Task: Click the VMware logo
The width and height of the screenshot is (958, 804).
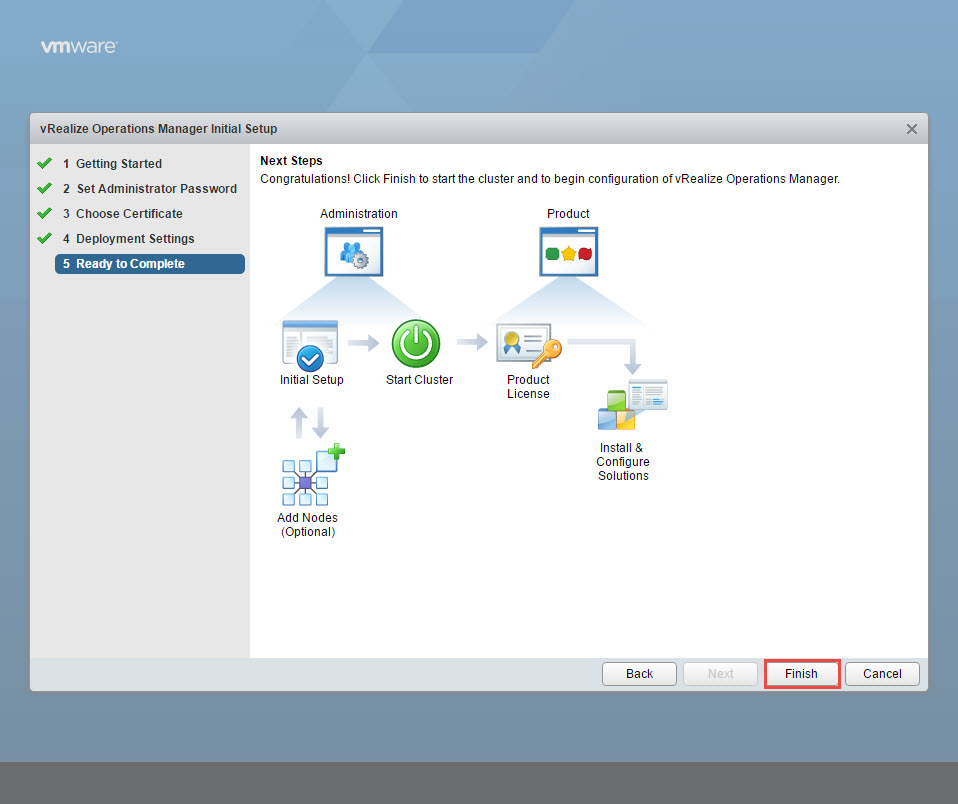Action: click(x=79, y=47)
